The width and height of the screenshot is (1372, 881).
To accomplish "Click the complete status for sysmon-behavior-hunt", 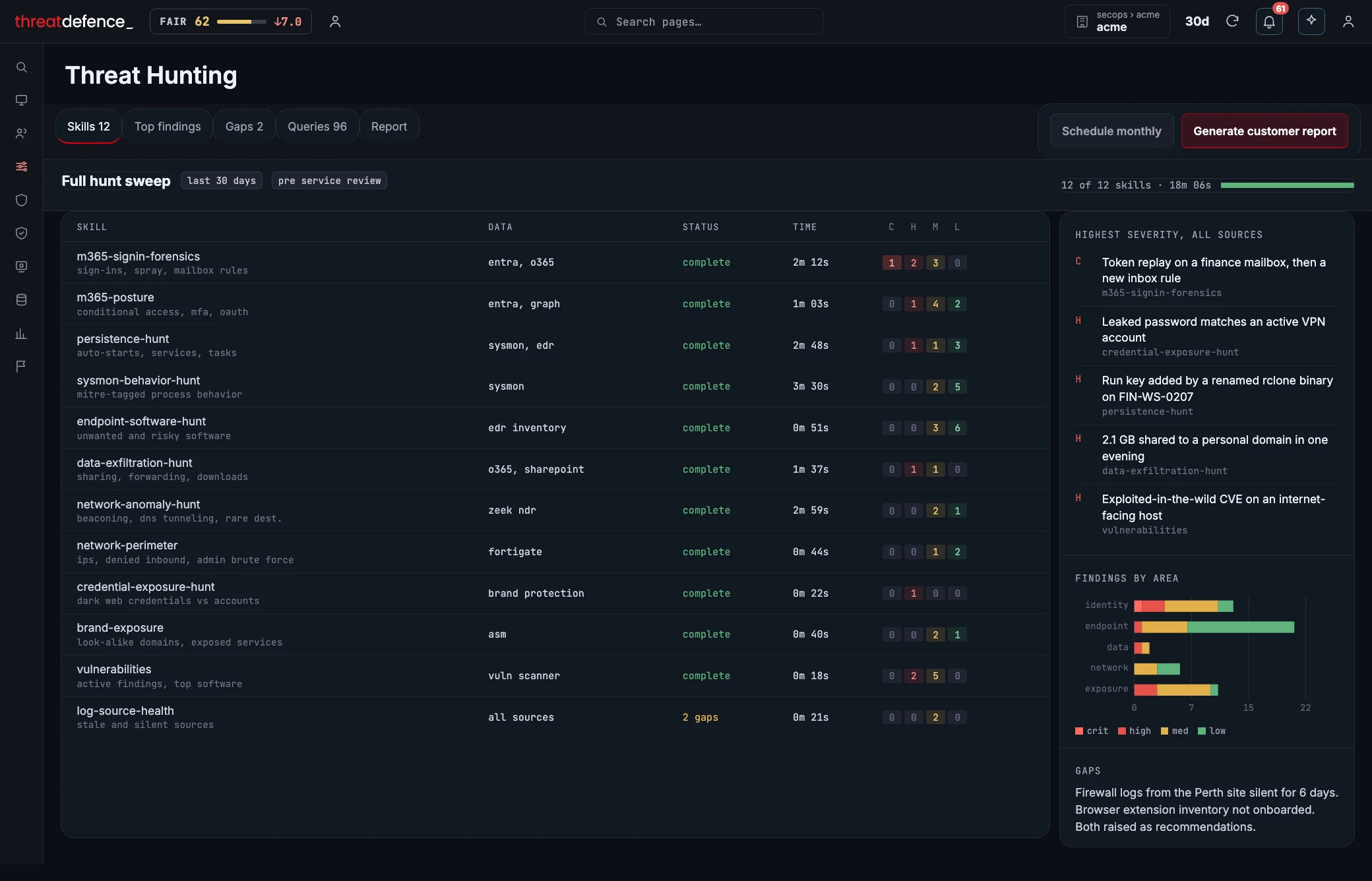I will [706, 386].
